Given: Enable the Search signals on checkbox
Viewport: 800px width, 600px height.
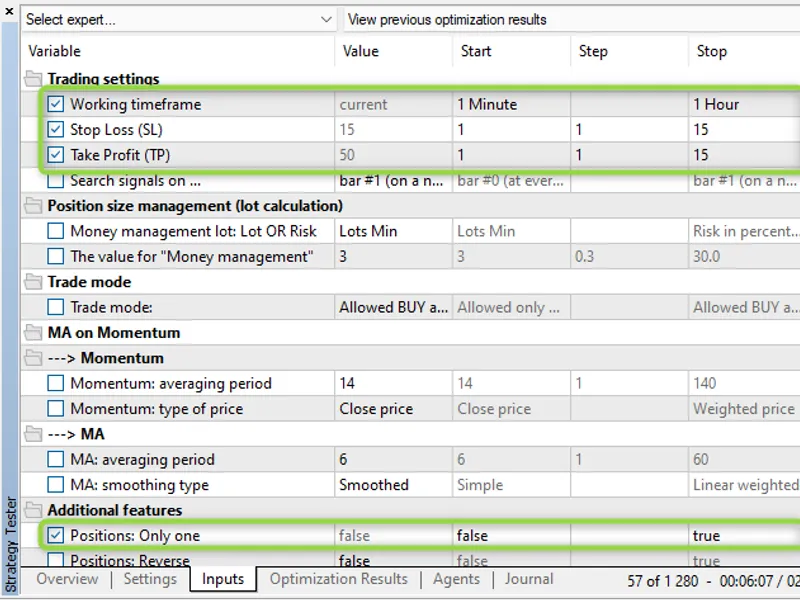Looking at the screenshot, I should click(x=56, y=181).
